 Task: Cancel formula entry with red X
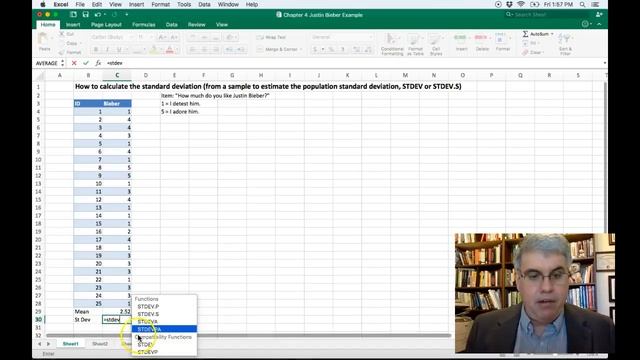[74, 63]
